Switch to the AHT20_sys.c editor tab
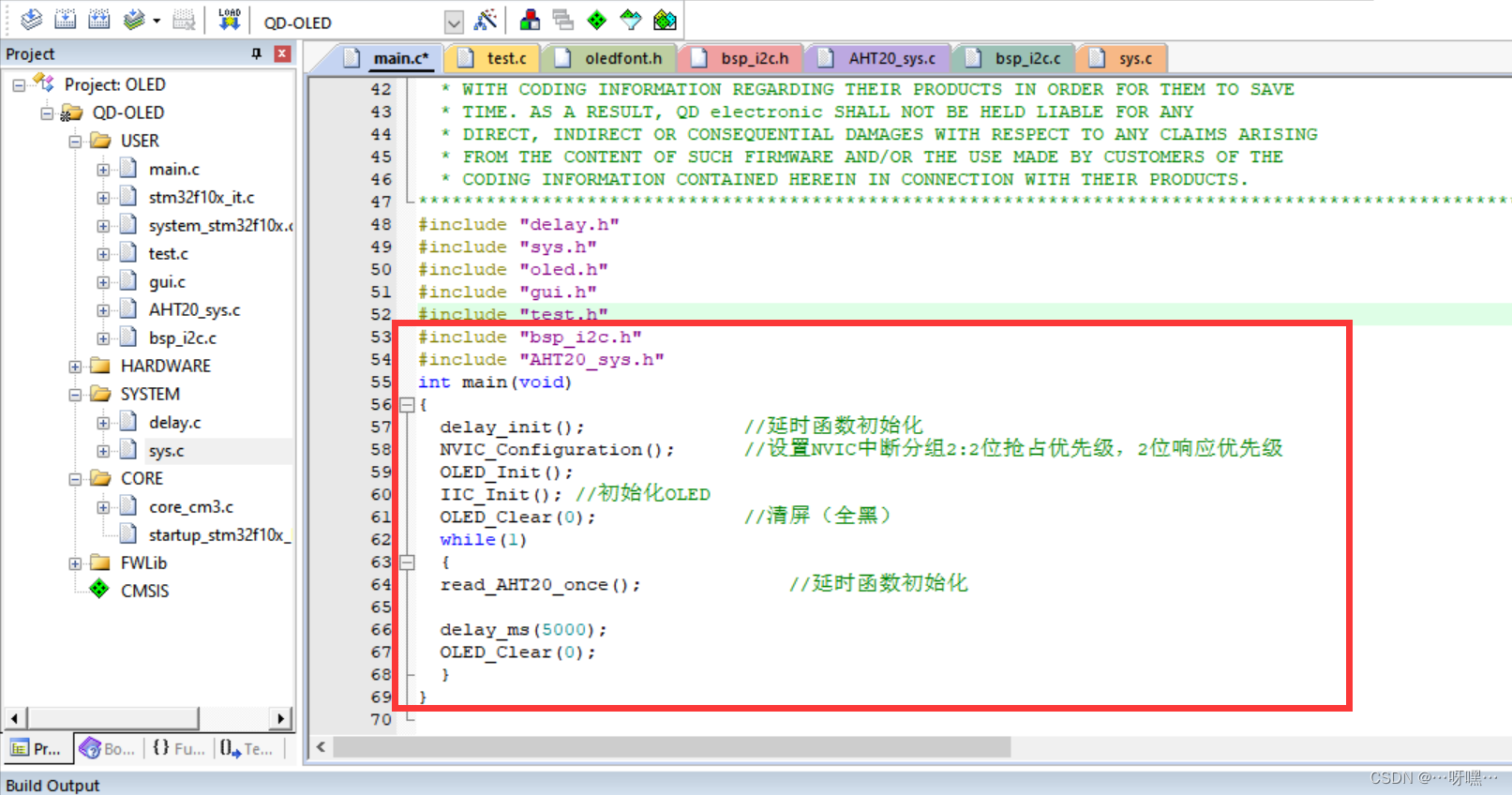The width and height of the screenshot is (1512, 795). coord(878,58)
